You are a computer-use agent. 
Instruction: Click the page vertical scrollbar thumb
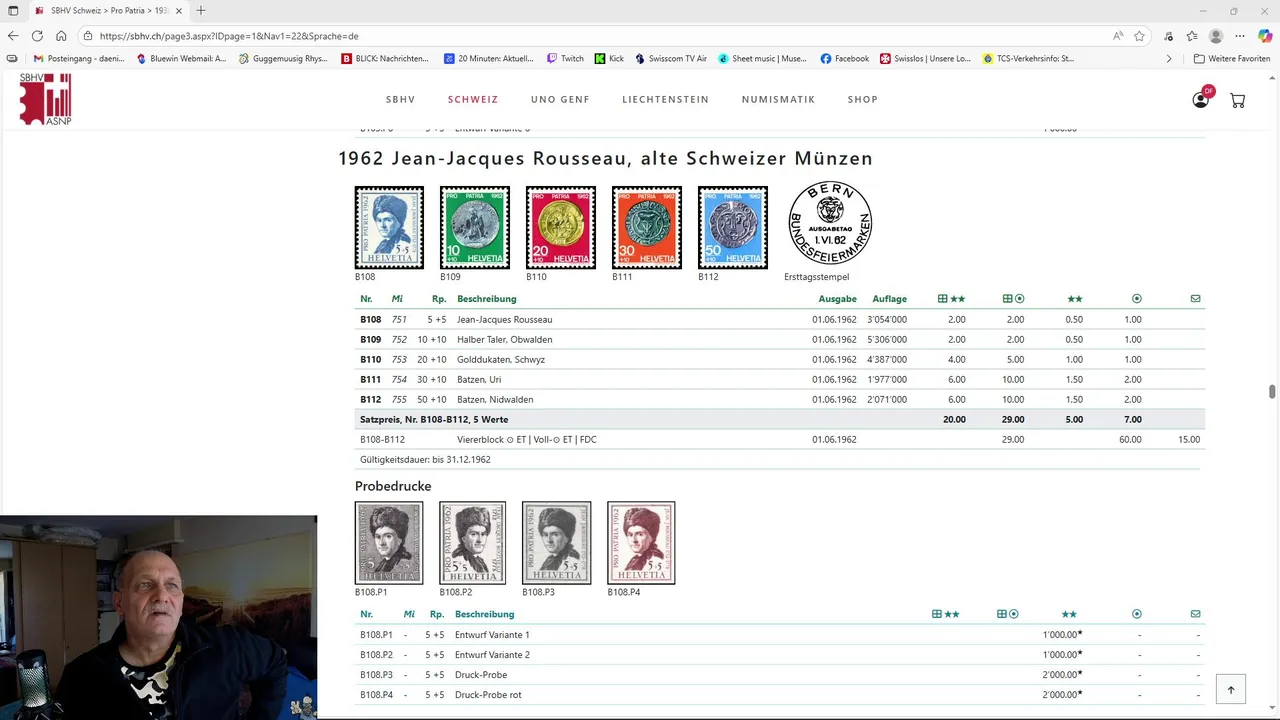pos(1272,392)
